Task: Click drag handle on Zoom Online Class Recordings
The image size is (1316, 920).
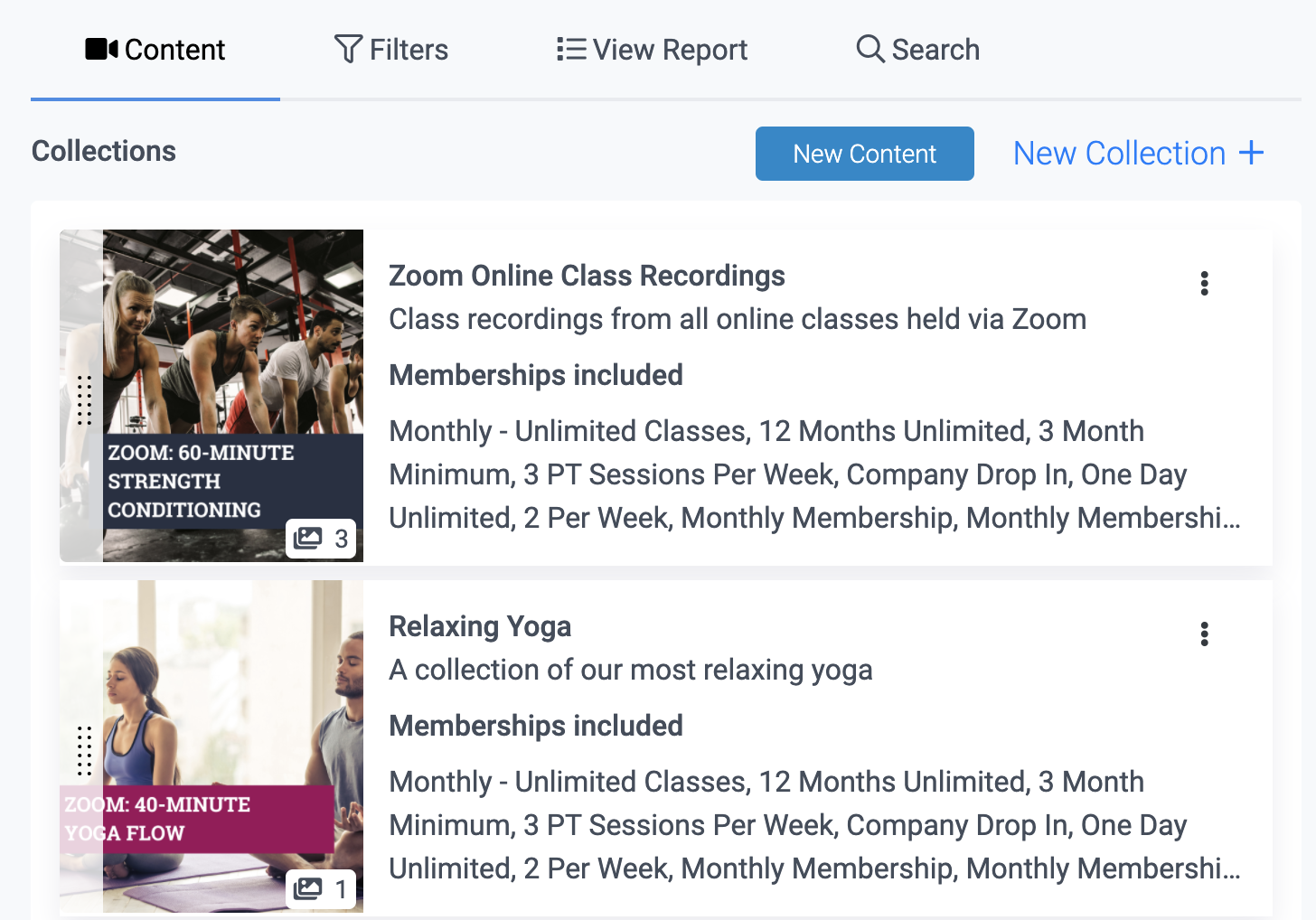Action: (84, 399)
